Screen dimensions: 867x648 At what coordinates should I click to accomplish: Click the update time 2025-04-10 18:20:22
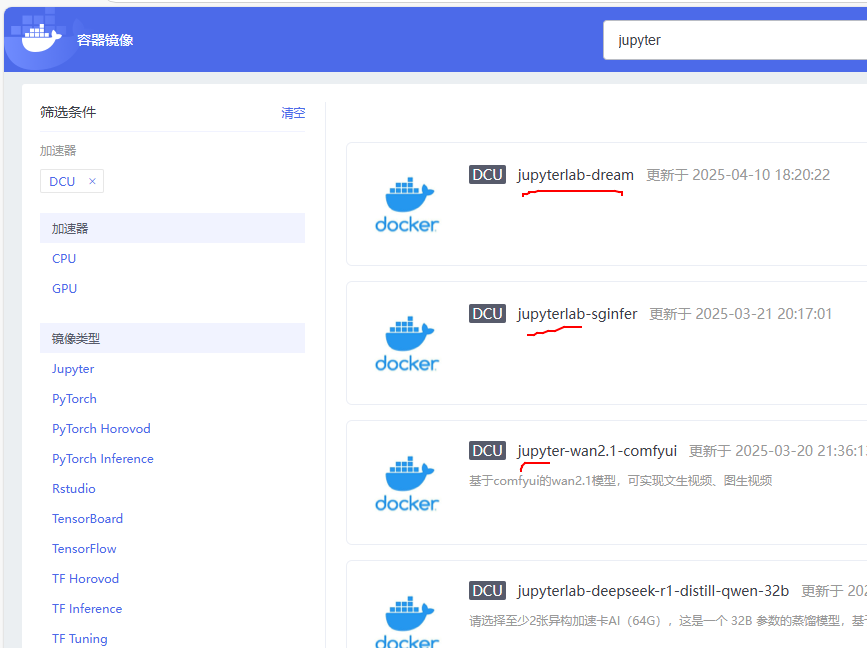(738, 175)
